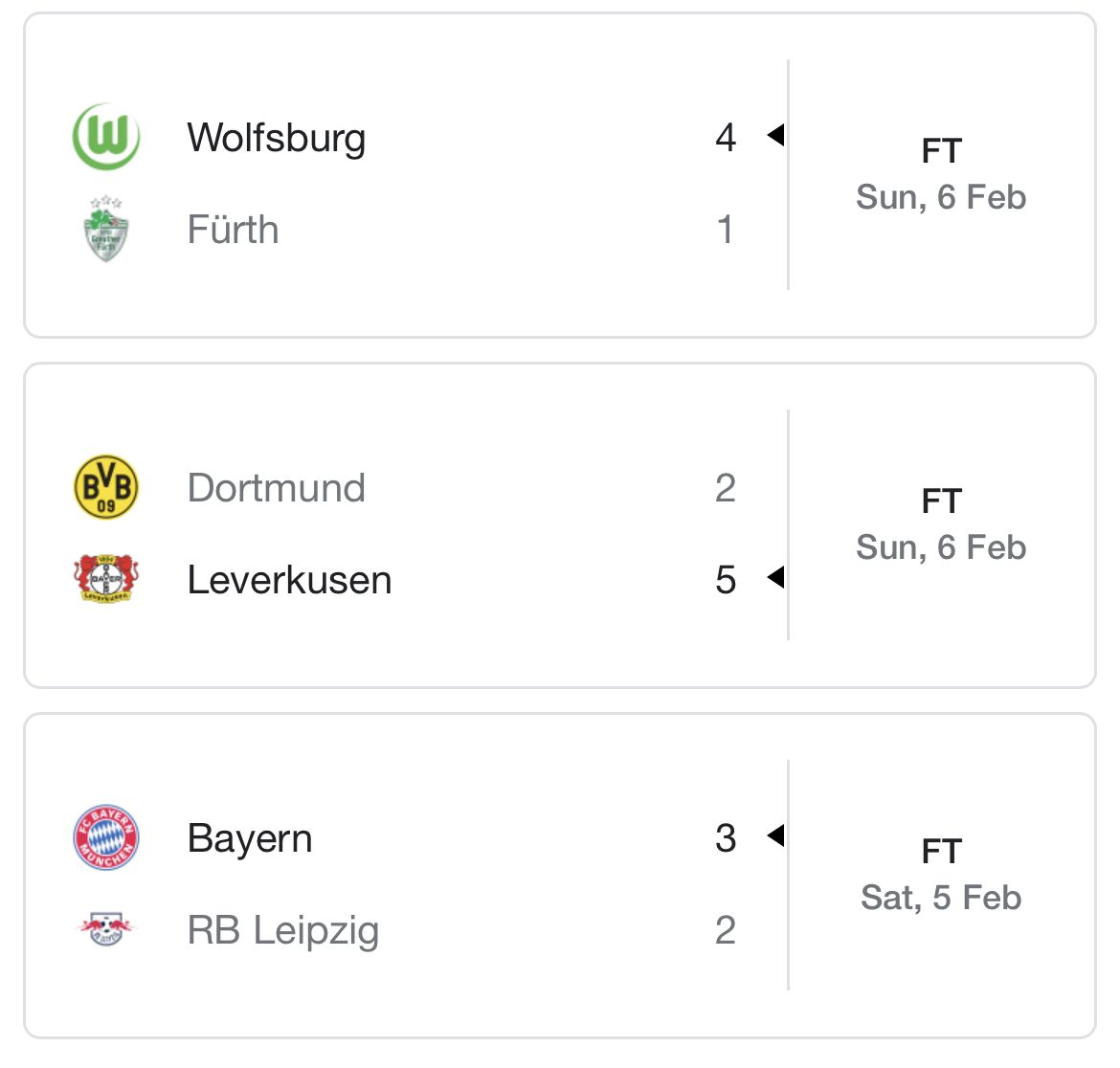Select the Leverkusen team name
1120x1068 pixels.
click(x=289, y=580)
